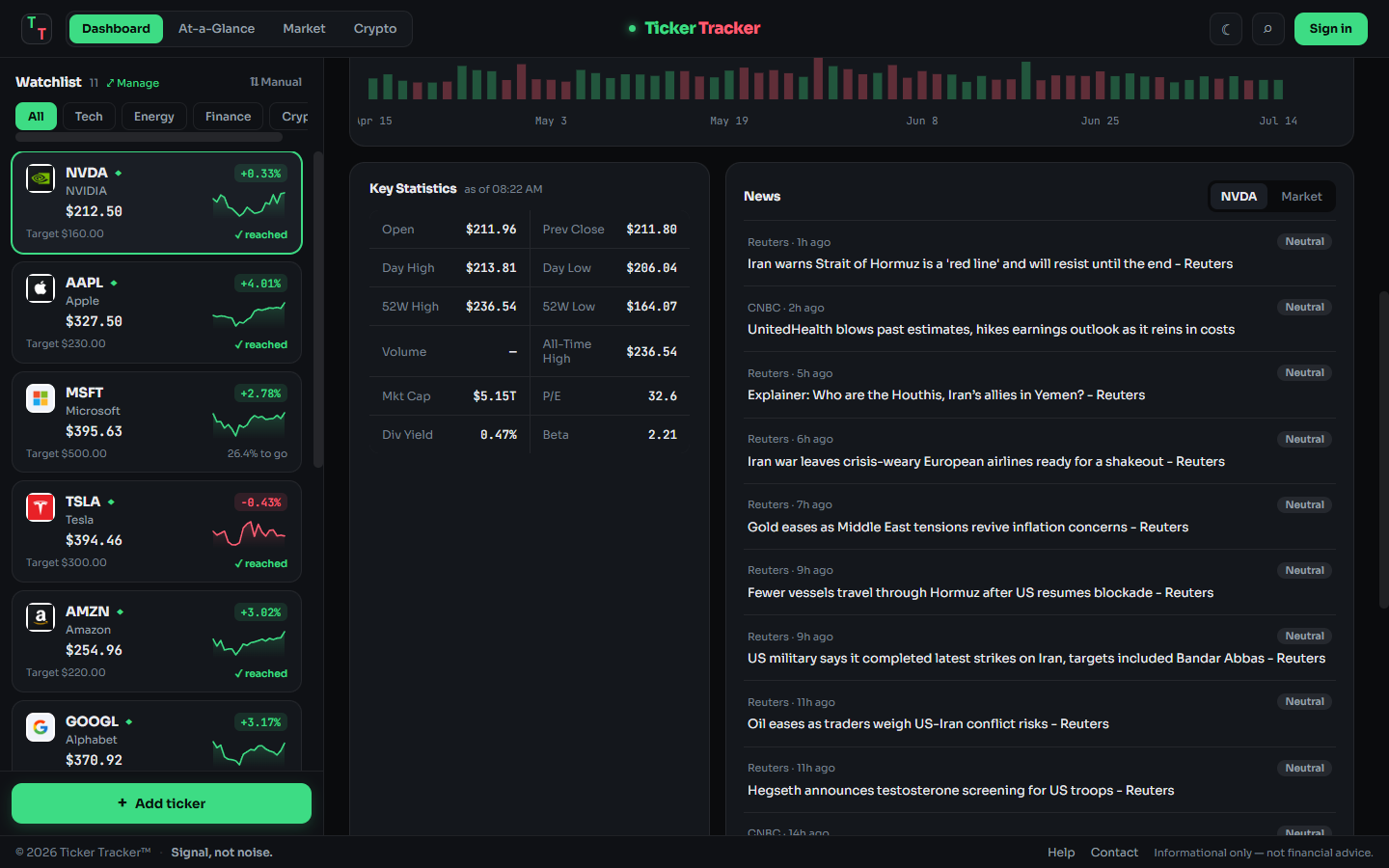Filter watchlist by Tech
The image size is (1389, 868).
click(89, 117)
